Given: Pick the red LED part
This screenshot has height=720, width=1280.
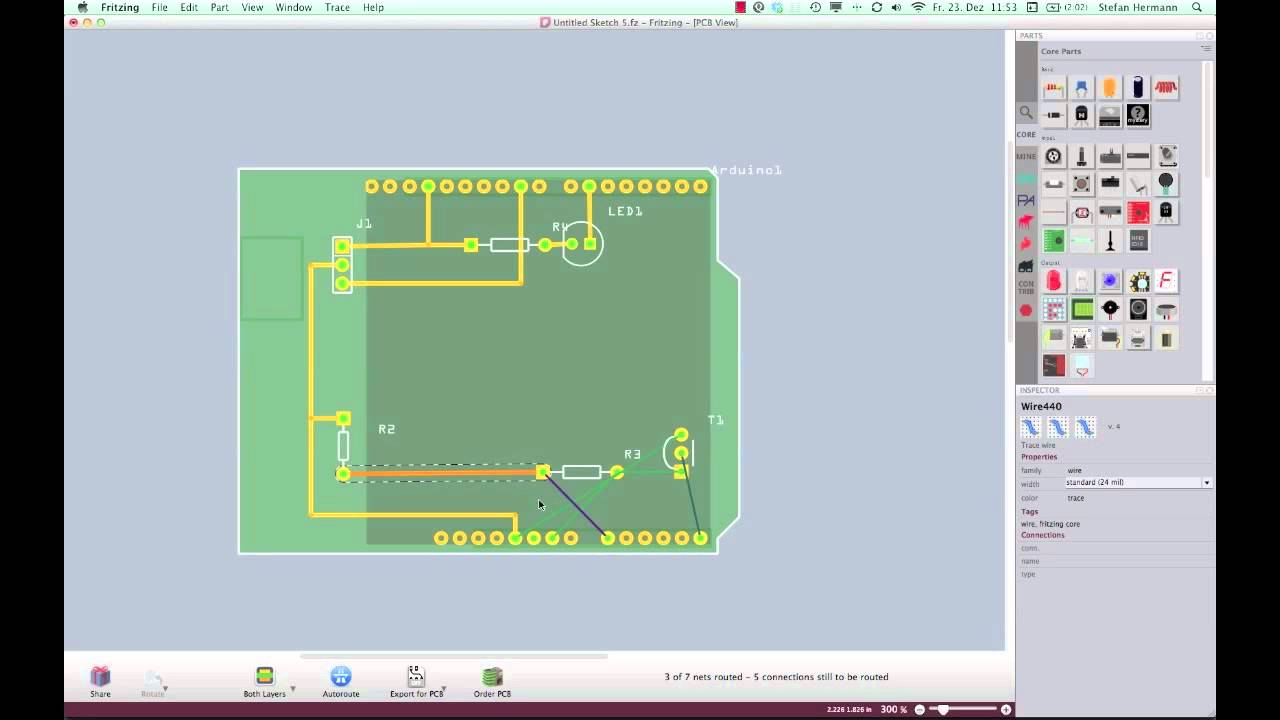Looking at the screenshot, I should coord(1053,282).
